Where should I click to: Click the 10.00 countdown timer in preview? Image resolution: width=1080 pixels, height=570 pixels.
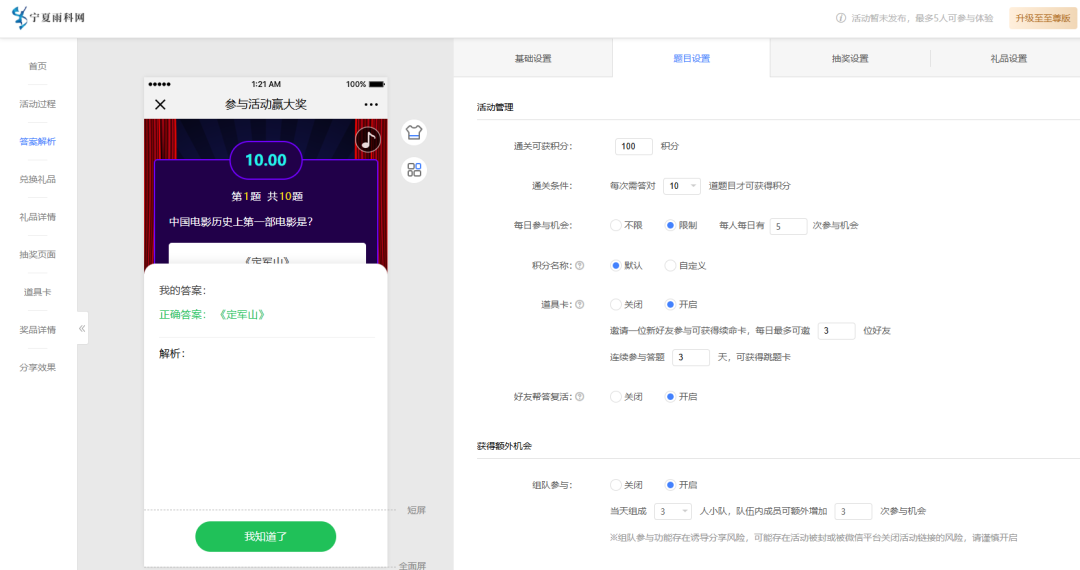[266, 160]
